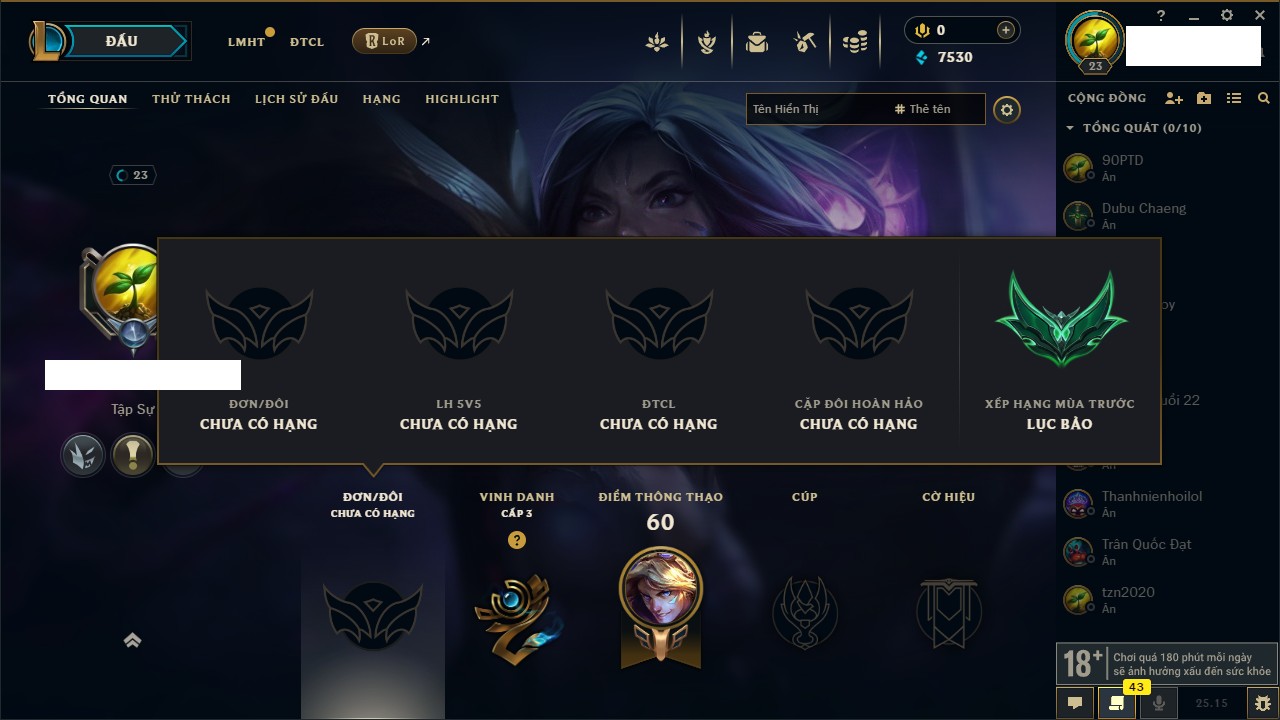The image size is (1280, 720).
Task: Switch to the Thử Thách tab
Action: pos(191,99)
